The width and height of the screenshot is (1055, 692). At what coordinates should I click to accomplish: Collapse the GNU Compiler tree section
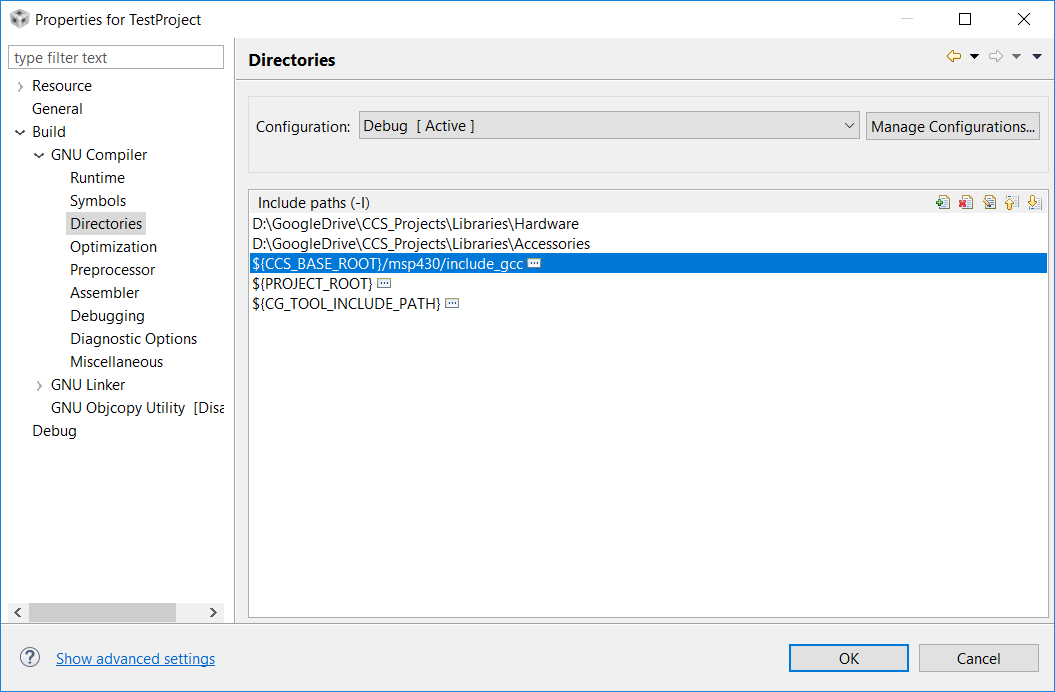click(38, 154)
